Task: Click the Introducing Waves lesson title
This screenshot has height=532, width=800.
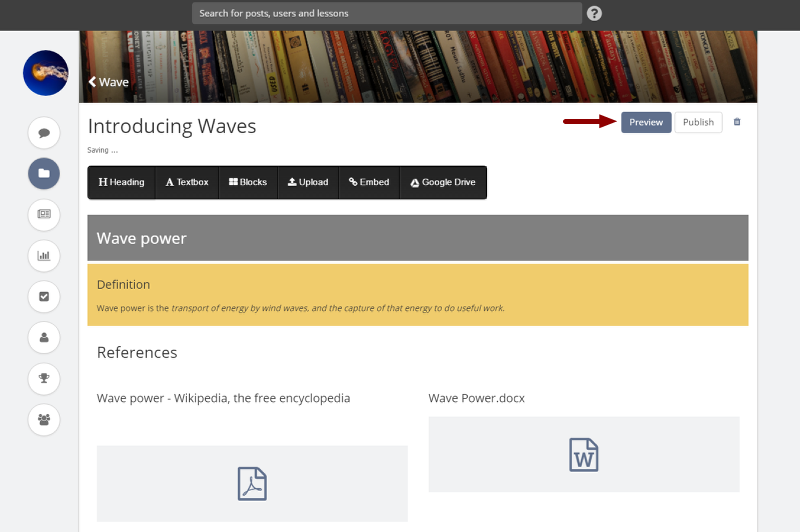Action: (172, 126)
